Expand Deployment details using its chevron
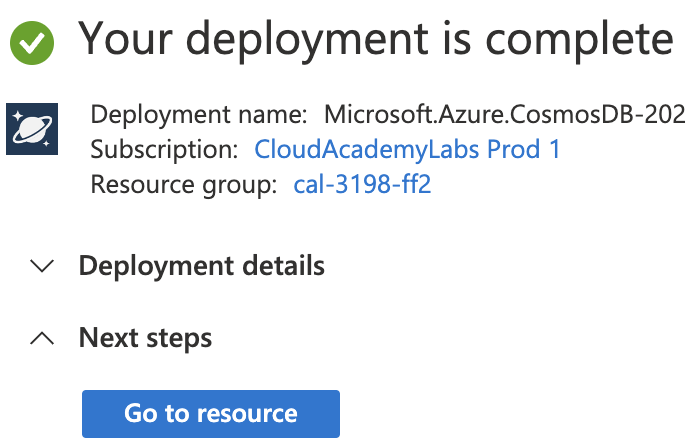 point(42,266)
